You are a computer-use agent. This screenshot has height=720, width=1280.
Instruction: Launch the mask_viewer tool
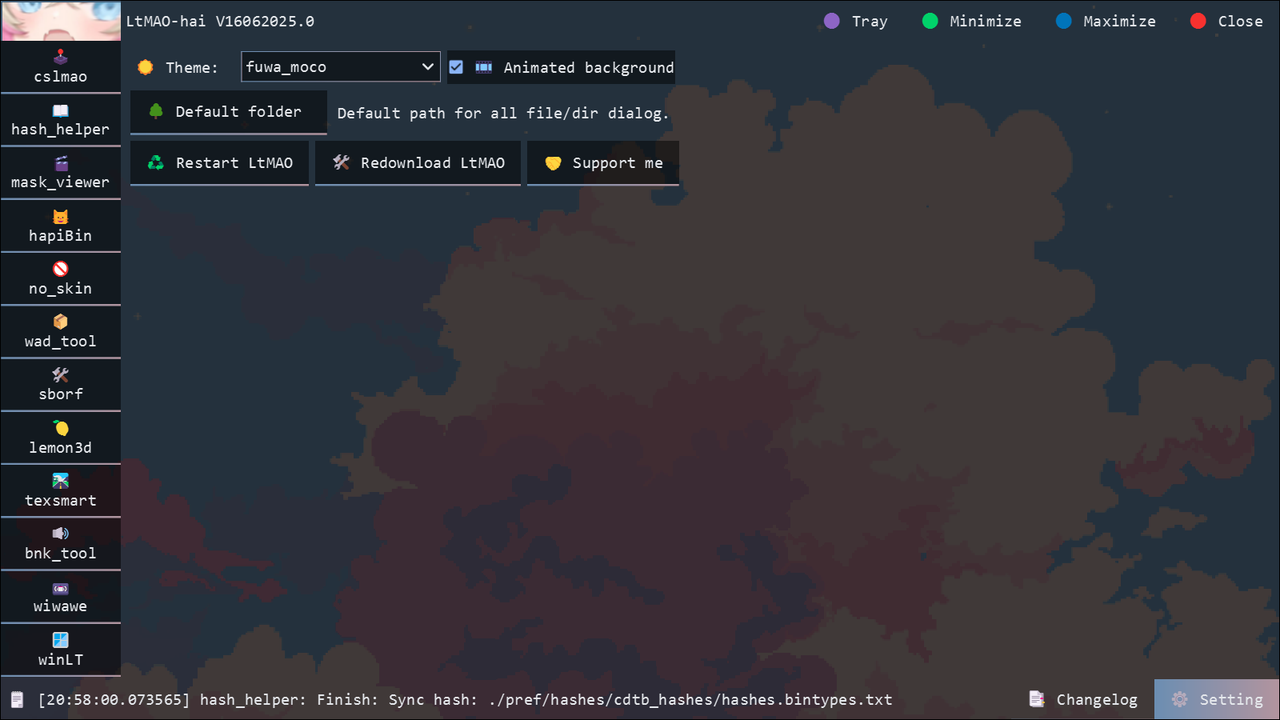click(60, 172)
